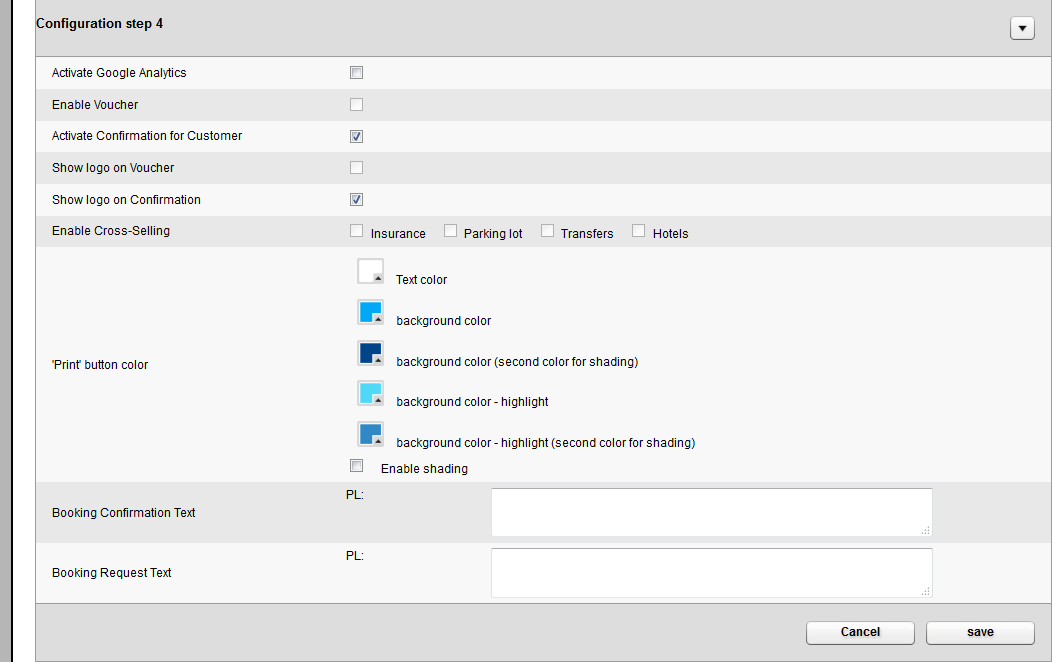Tick the Enable Voucher checkbox
1053x662 pixels.
click(x=357, y=105)
